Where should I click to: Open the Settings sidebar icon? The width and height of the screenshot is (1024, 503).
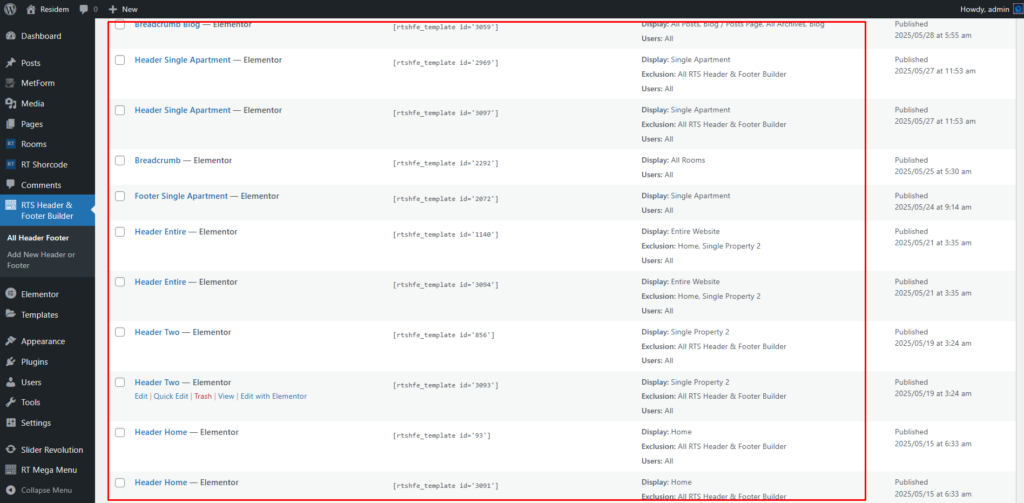pyautogui.click(x=10, y=423)
